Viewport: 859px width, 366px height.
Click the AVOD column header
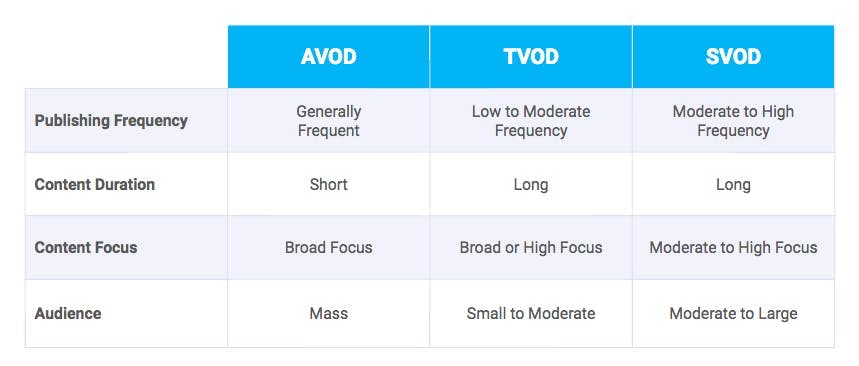329,56
